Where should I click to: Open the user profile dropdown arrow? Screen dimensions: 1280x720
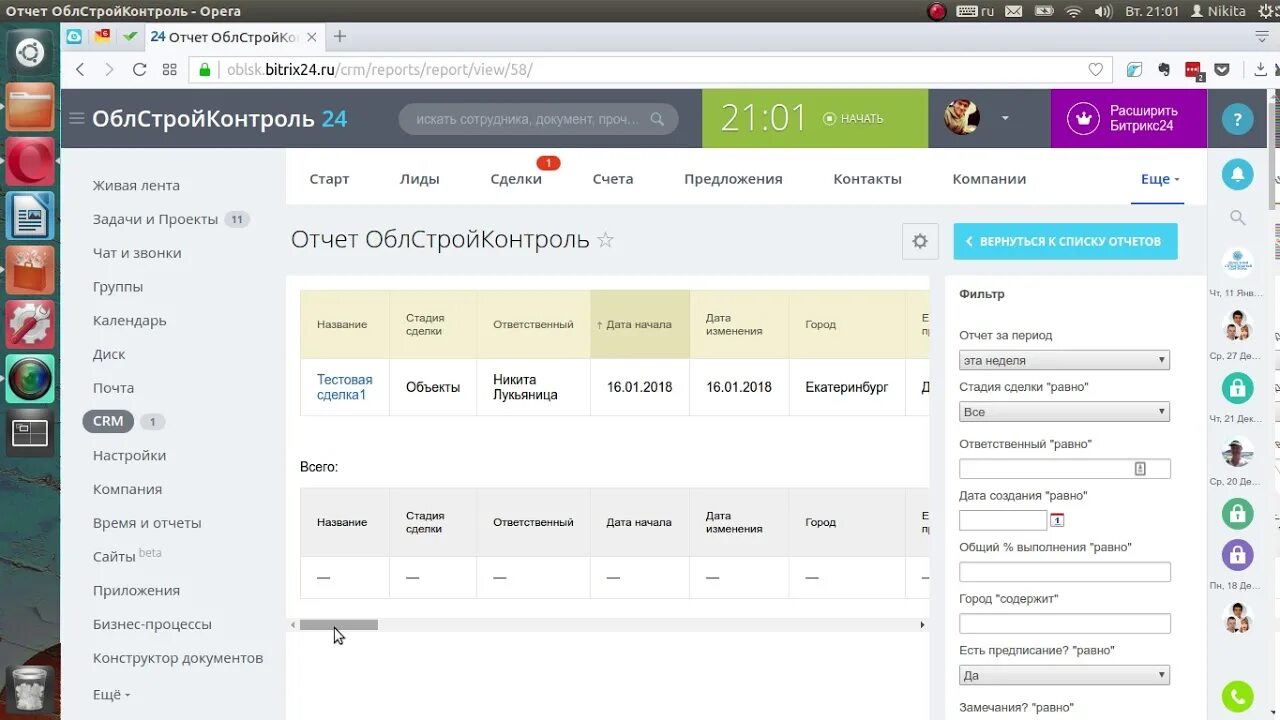1005,119
